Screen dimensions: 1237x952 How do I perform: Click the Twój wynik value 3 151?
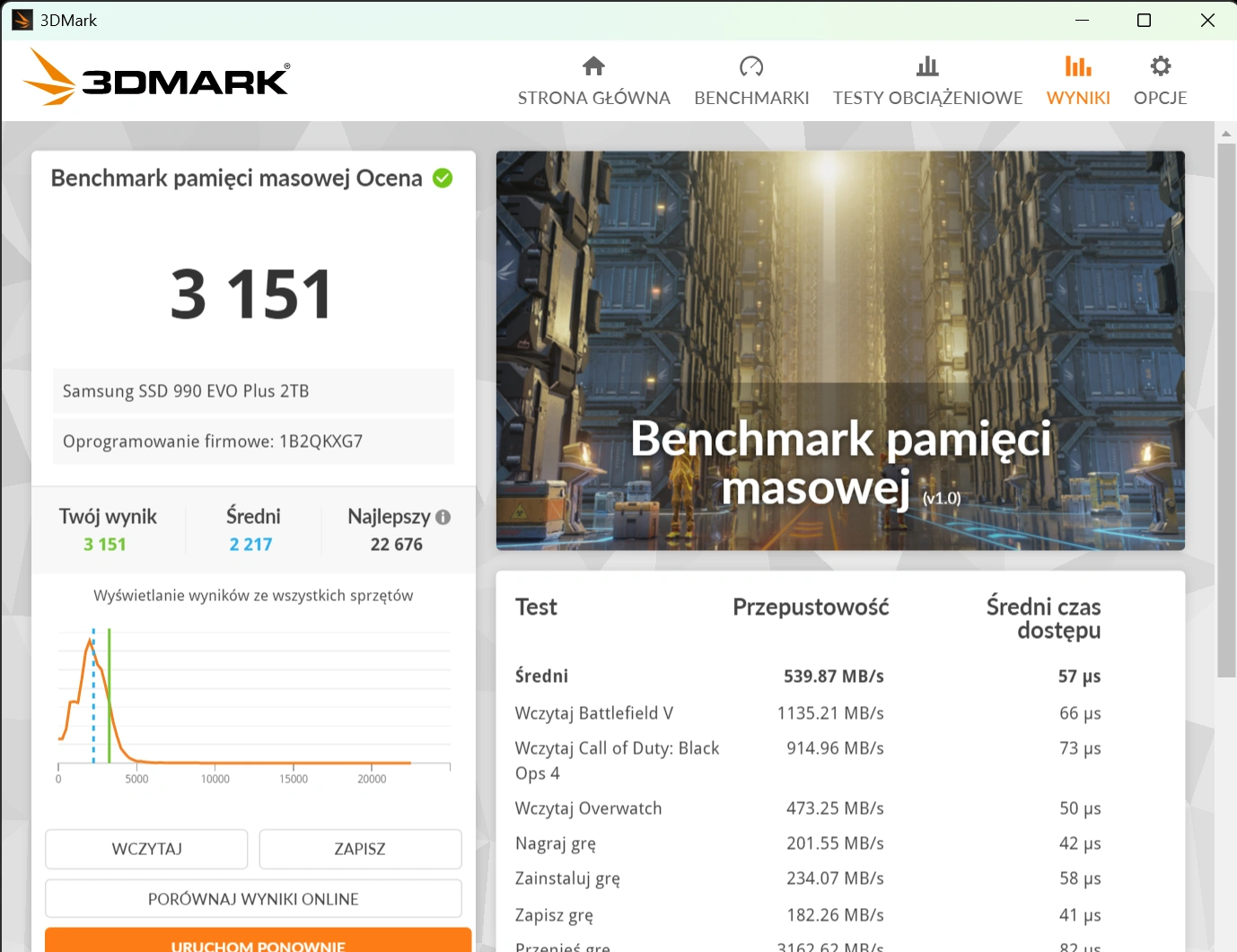tap(105, 545)
